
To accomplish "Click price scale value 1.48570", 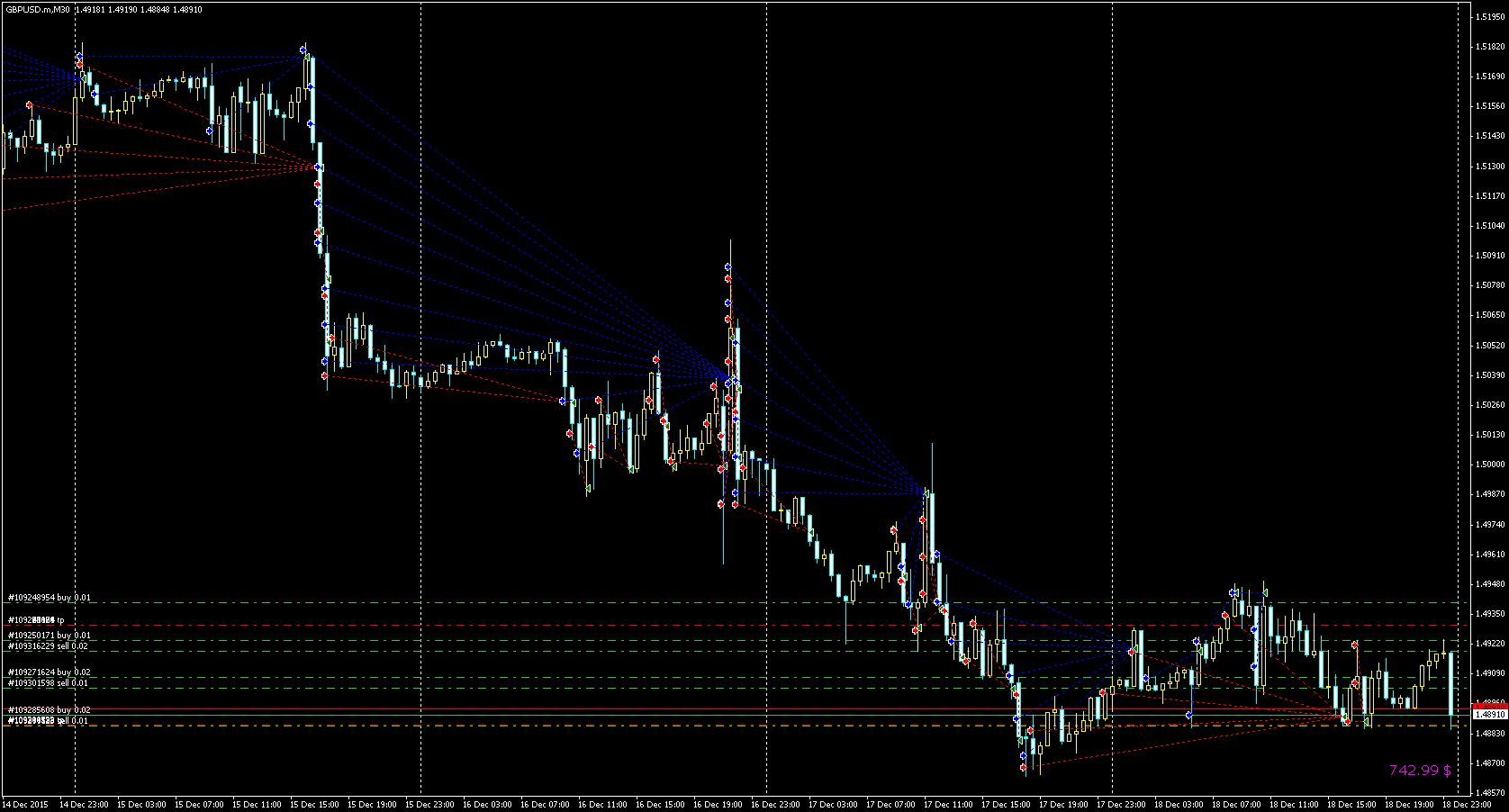I will 1492,793.
